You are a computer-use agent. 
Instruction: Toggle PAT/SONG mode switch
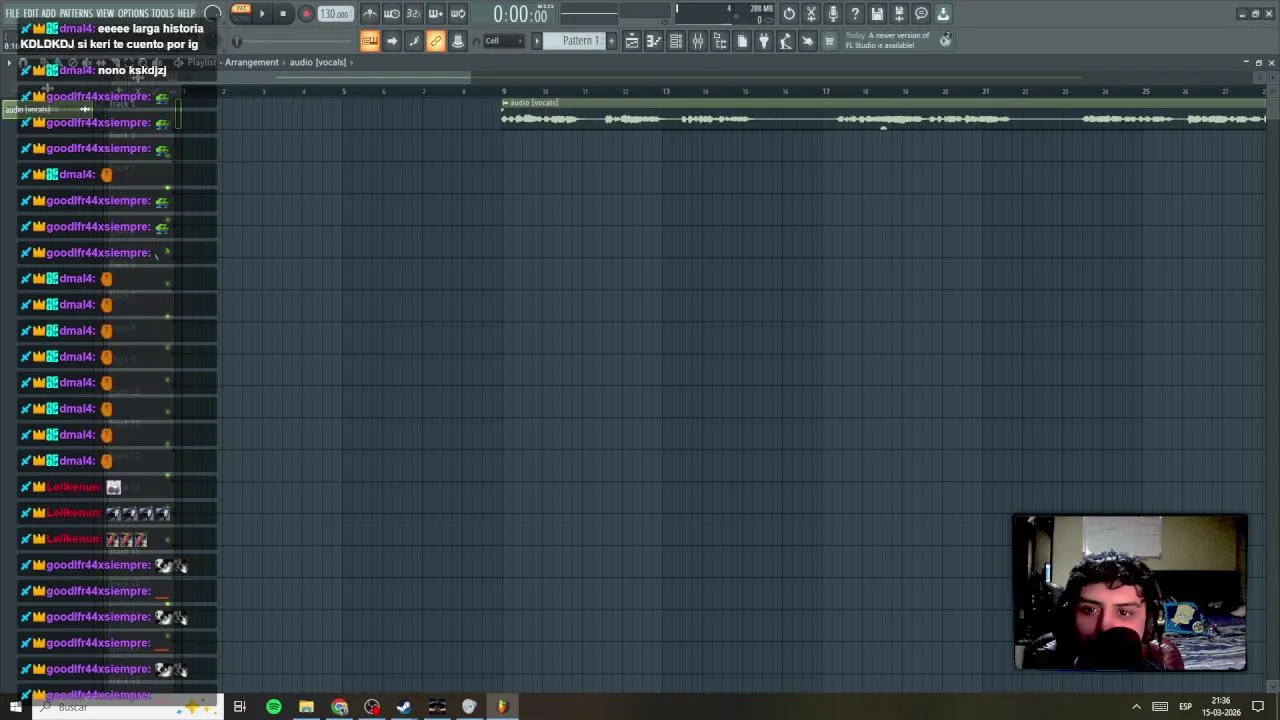[x=241, y=13]
